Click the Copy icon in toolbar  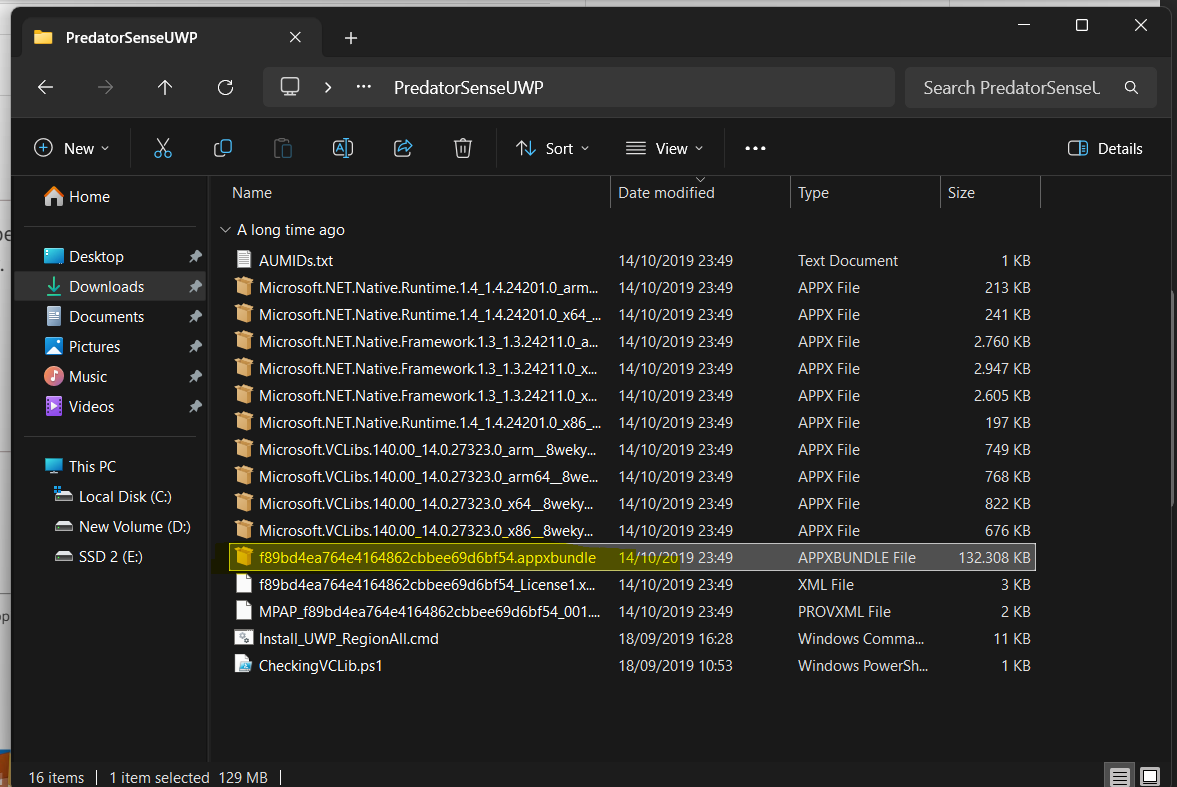coord(223,148)
